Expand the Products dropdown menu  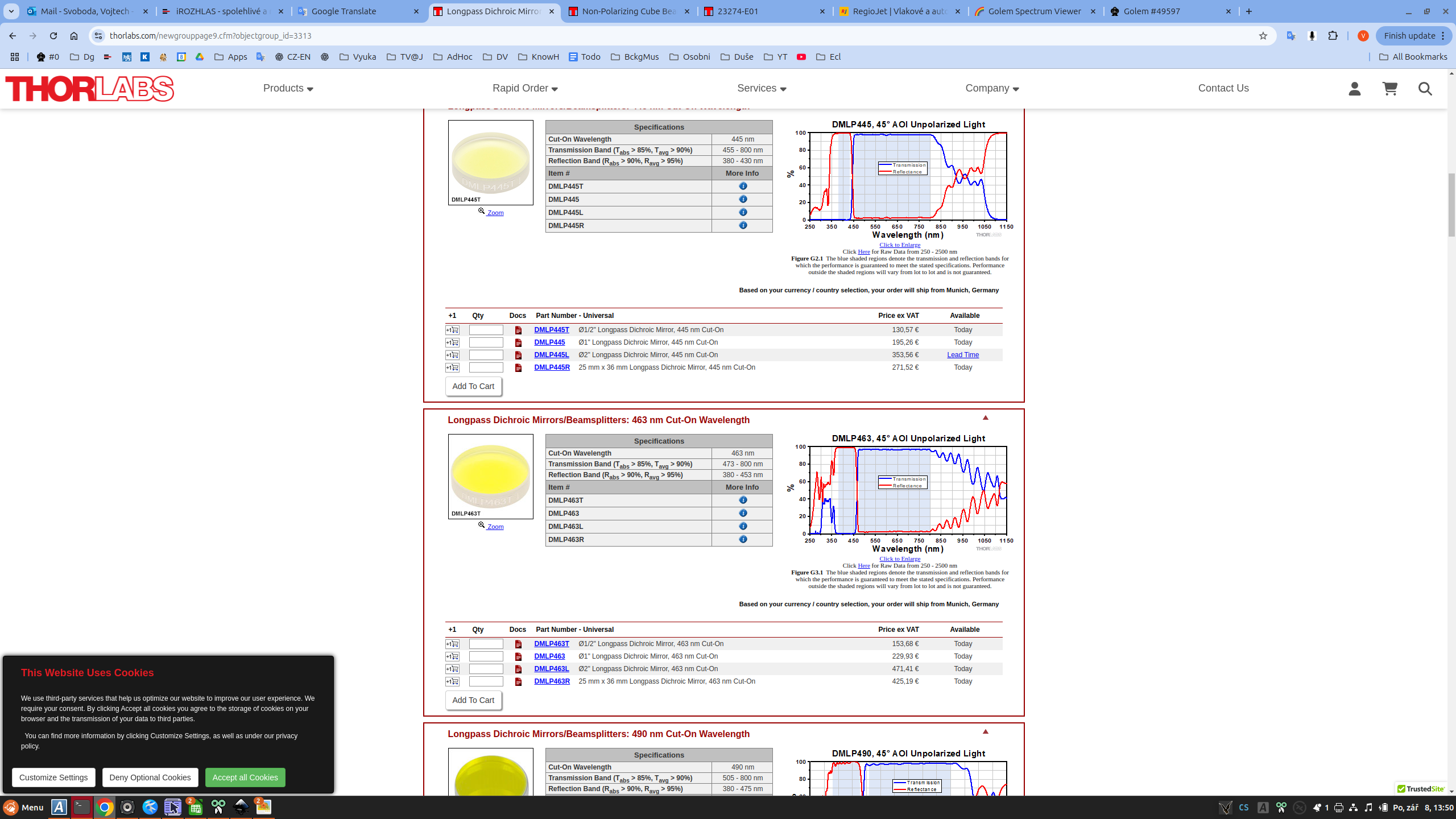(288, 88)
